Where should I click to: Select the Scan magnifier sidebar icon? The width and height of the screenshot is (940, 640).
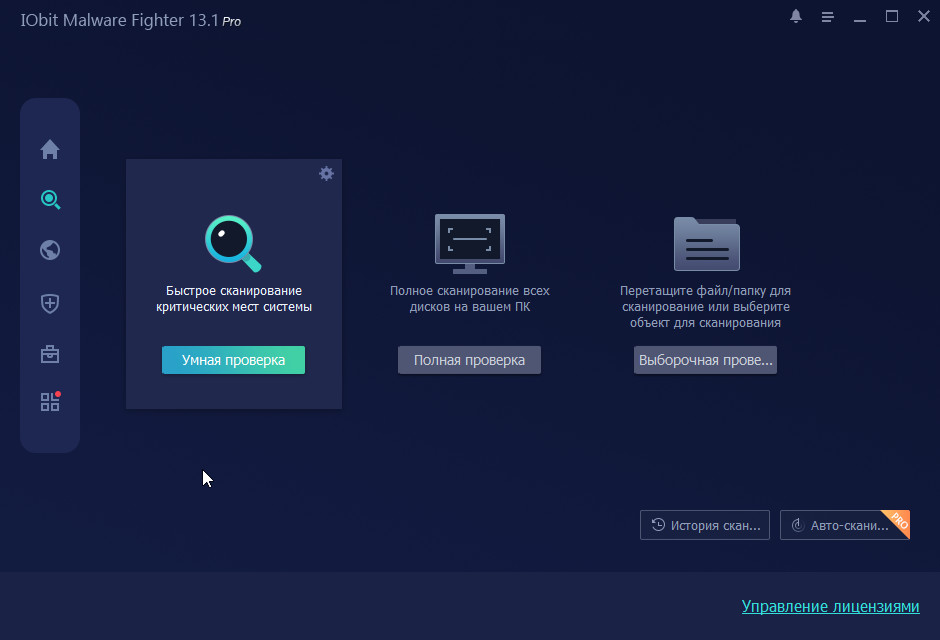[50, 200]
